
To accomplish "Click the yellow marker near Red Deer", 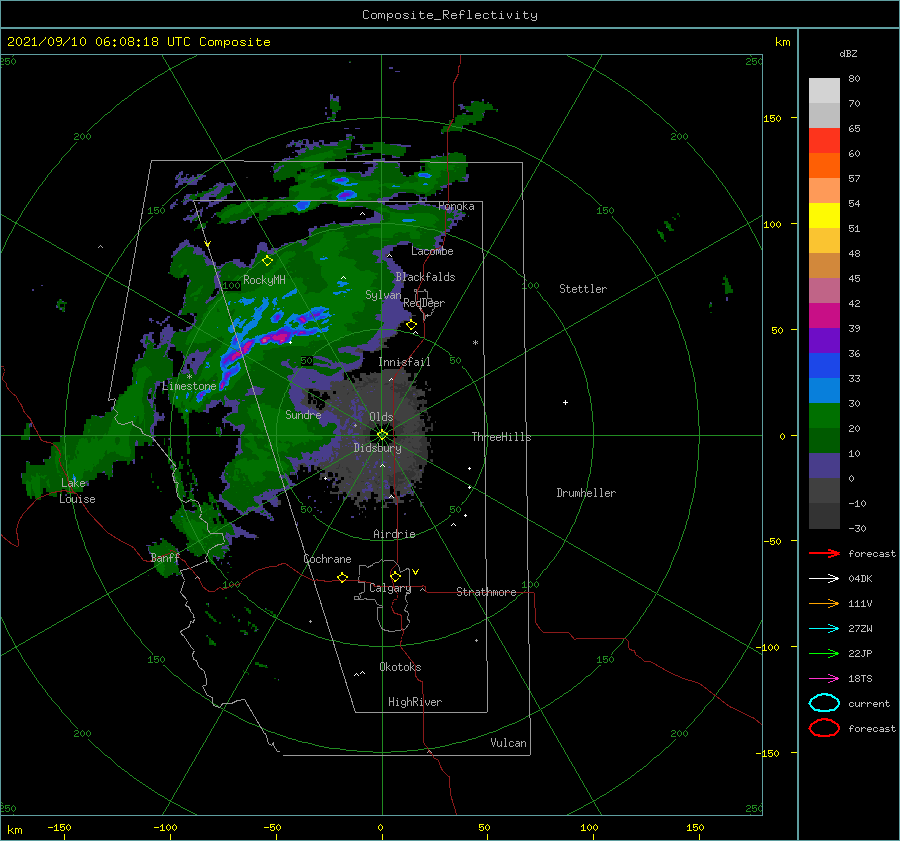I will click(411, 325).
